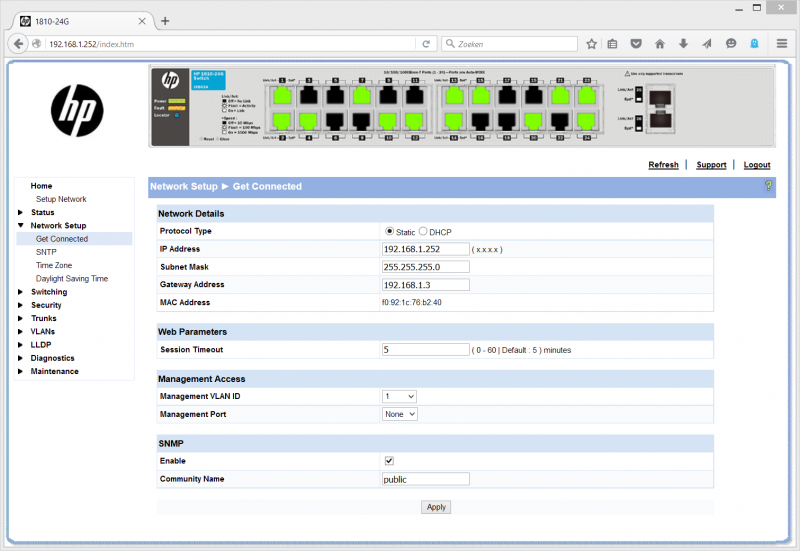This screenshot has width=800, height=551.
Task: Open the Management Port dropdown
Action: 399,414
